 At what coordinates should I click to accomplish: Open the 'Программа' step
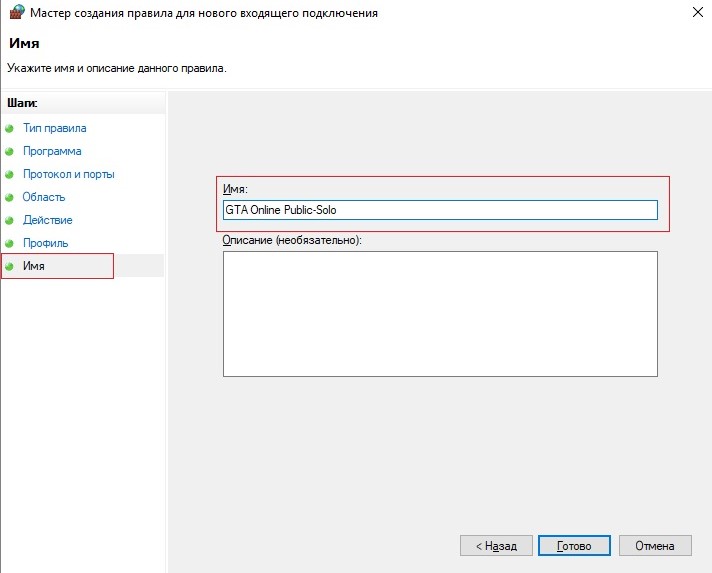[x=52, y=151]
